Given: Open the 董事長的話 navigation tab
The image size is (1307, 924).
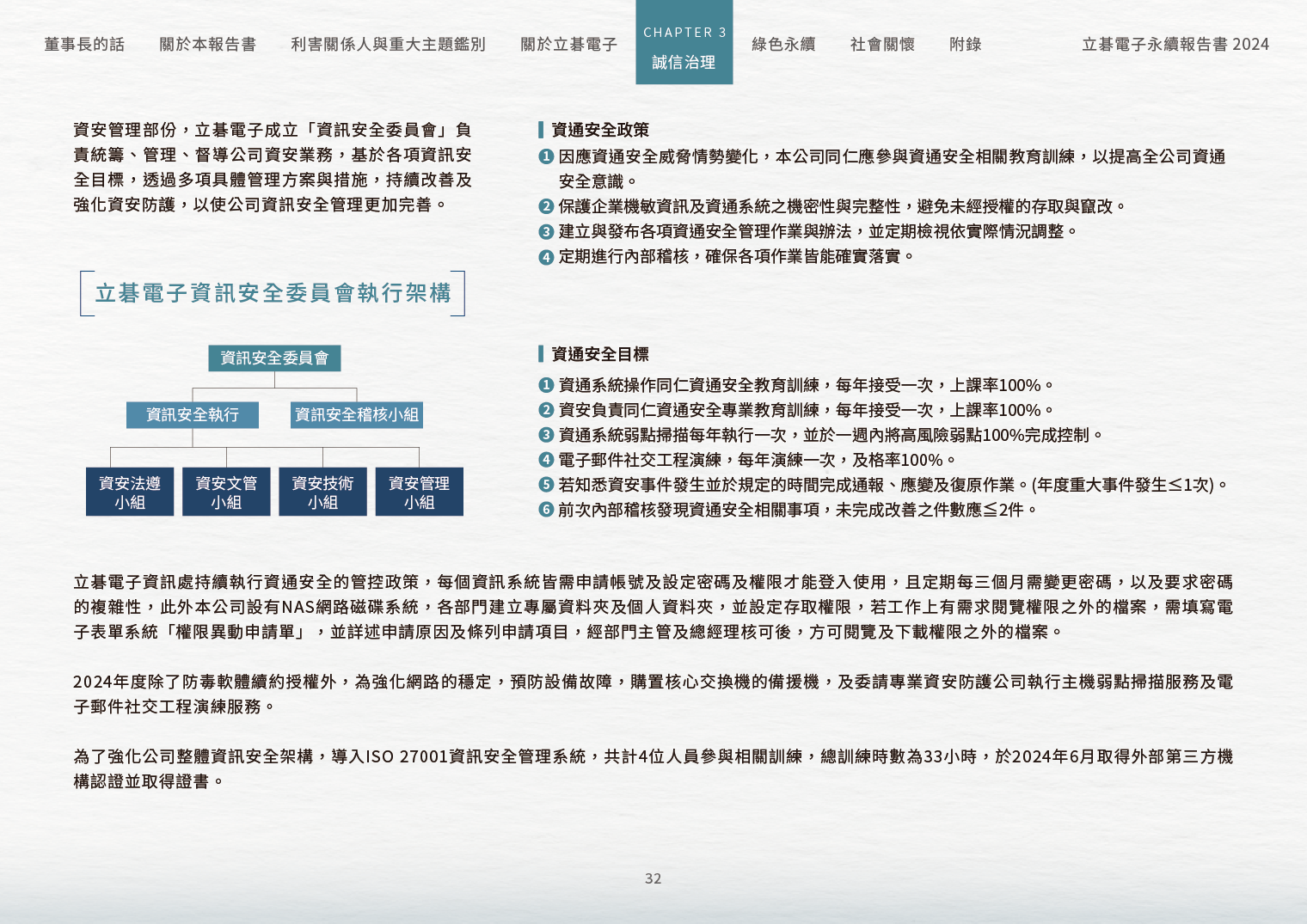Looking at the screenshot, I should click(x=84, y=44).
